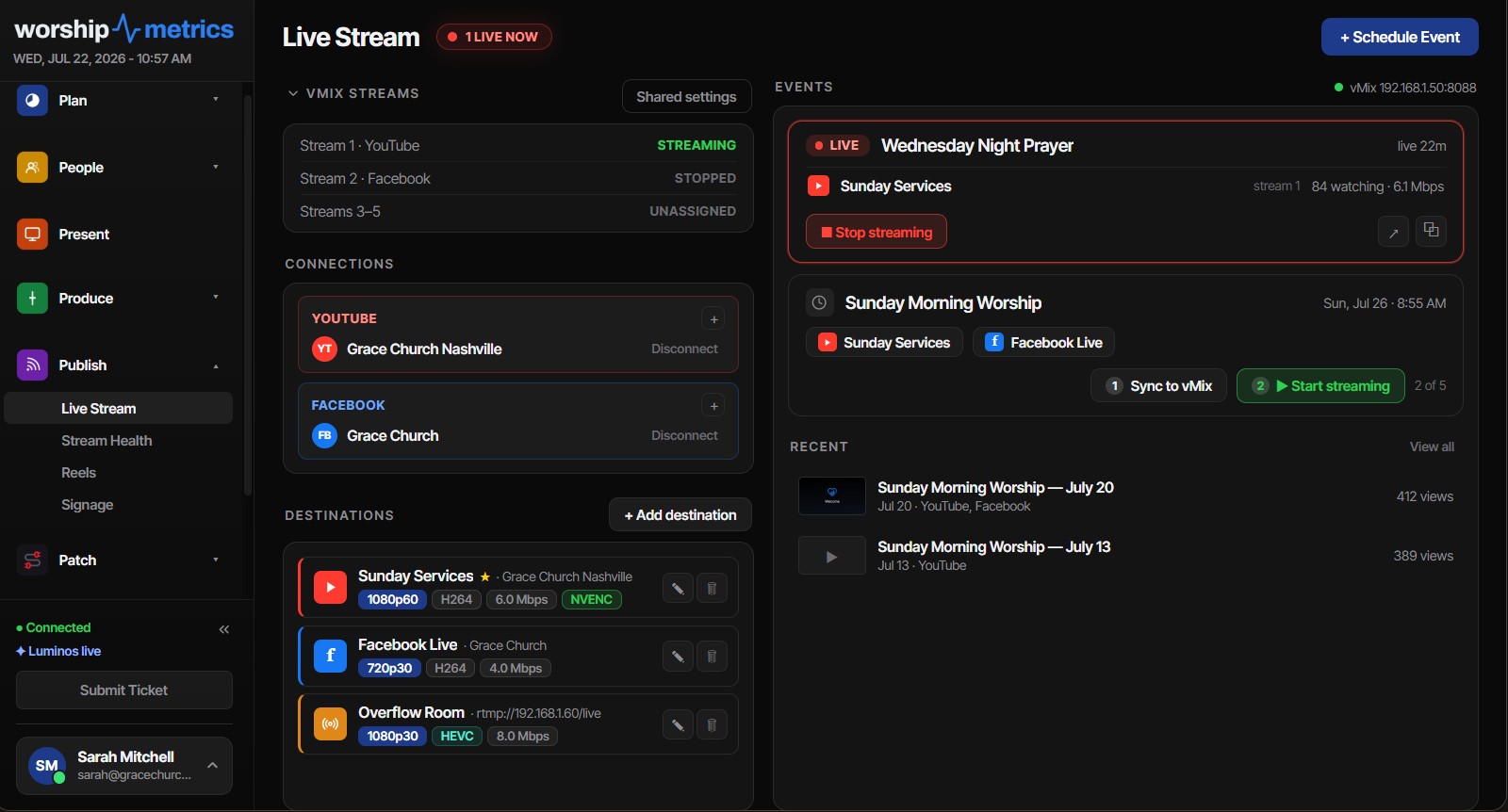Open the Present monitor icon
This screenshot has width=1508, height=812.
(32, 234)
